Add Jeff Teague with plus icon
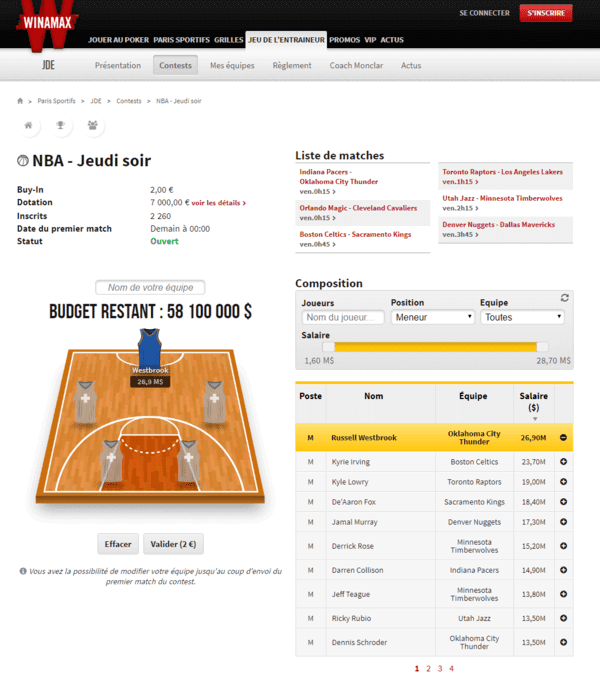600x684 pixels. click(563, 594)
